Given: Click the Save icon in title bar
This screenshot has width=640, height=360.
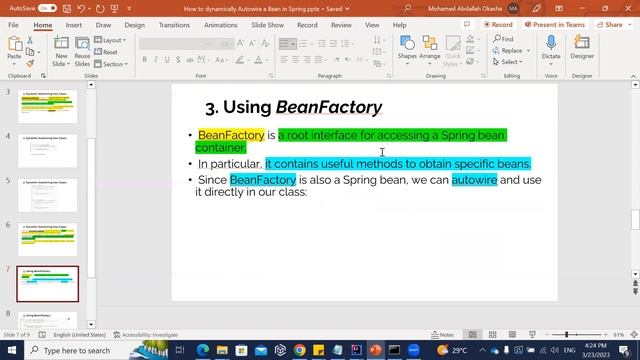Looking at the screenshot, I should tap(67, 9).
